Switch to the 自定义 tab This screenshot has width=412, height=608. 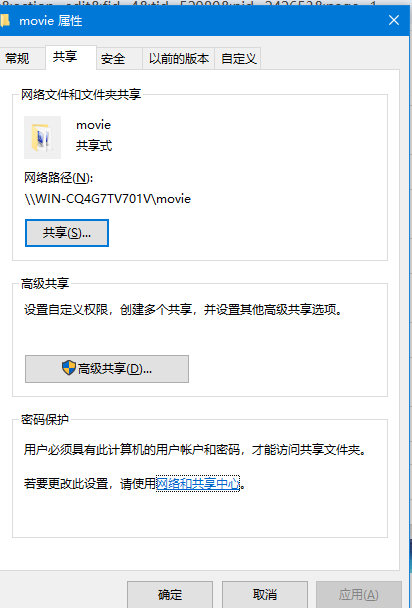(x=239, y=59)
